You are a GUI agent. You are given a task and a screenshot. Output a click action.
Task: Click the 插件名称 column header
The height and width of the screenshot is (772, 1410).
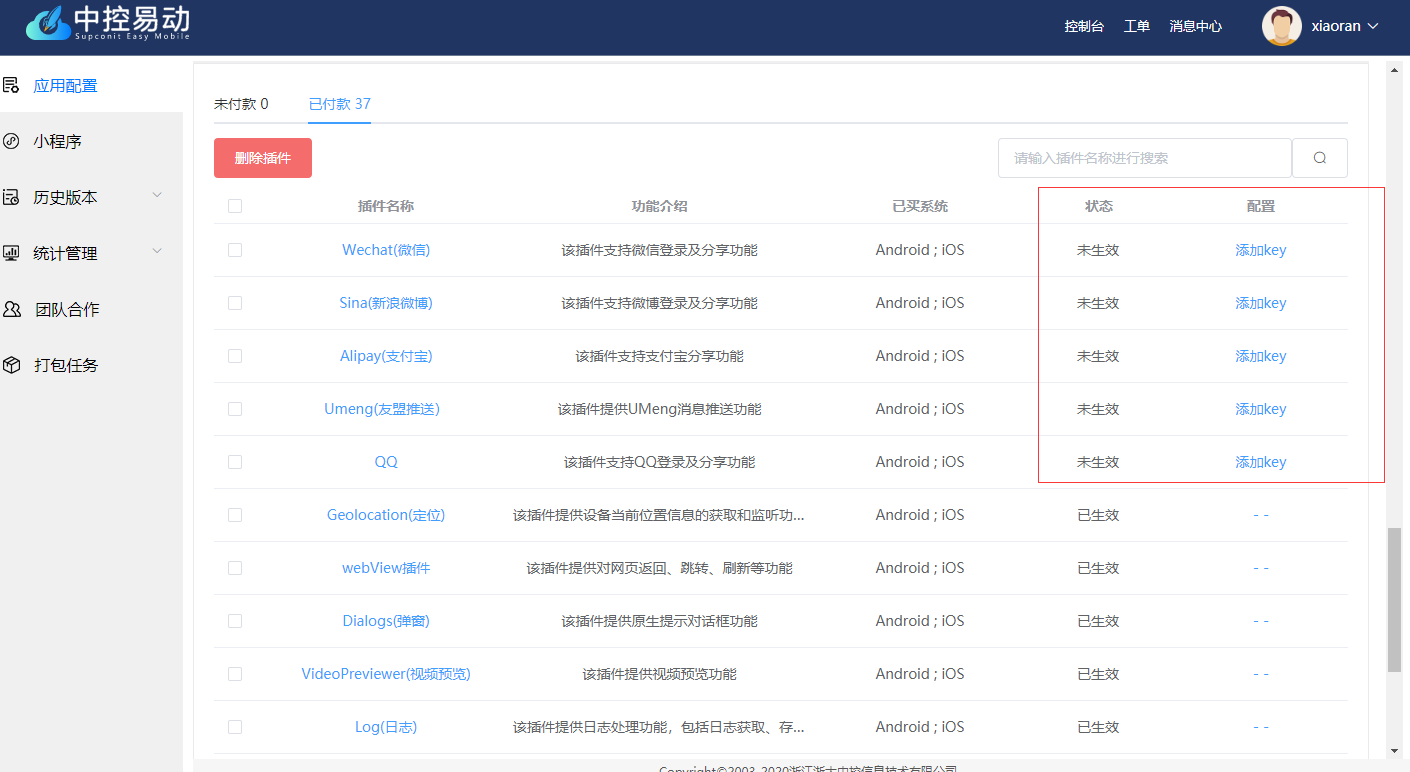pyautogui.click(x=386, y=206)
